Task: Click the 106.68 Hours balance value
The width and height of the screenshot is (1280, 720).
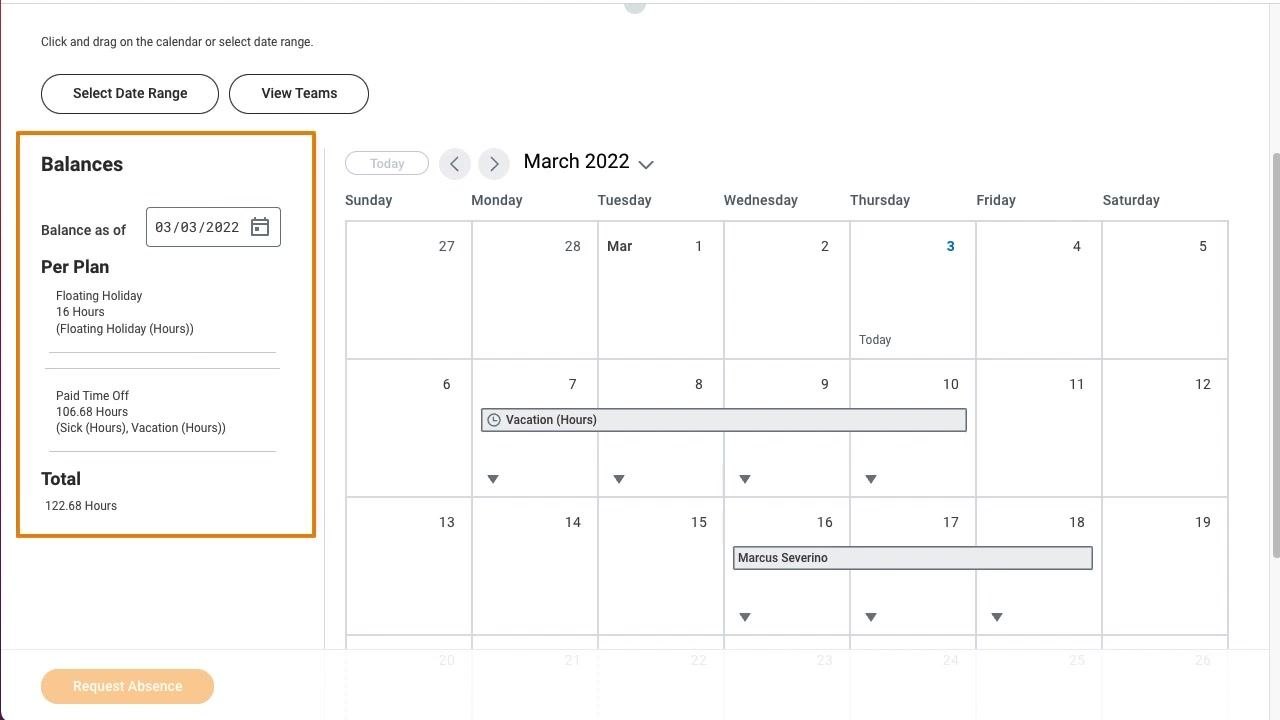Action: tap(92, 412)
